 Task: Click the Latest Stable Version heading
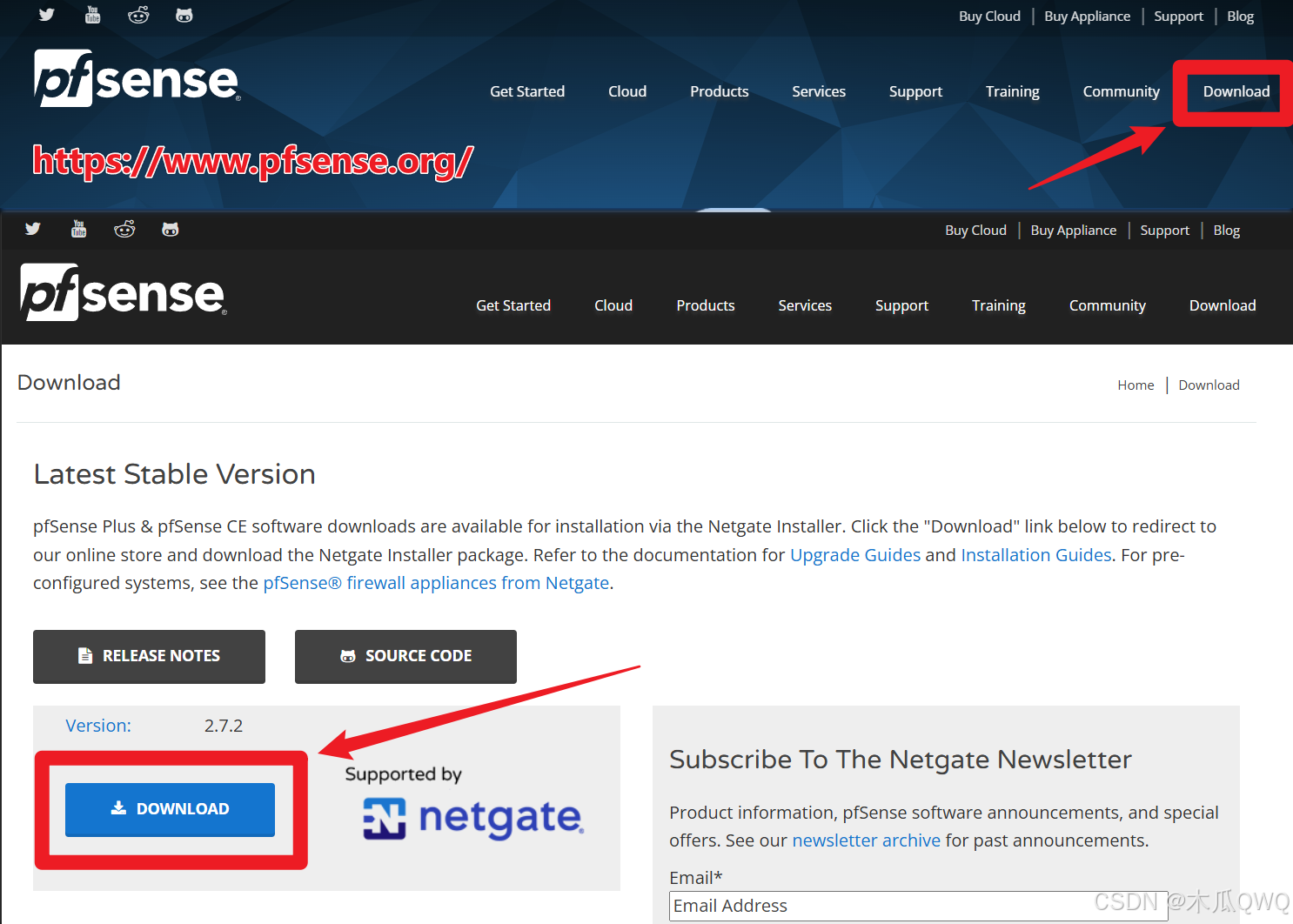[175, 474]
